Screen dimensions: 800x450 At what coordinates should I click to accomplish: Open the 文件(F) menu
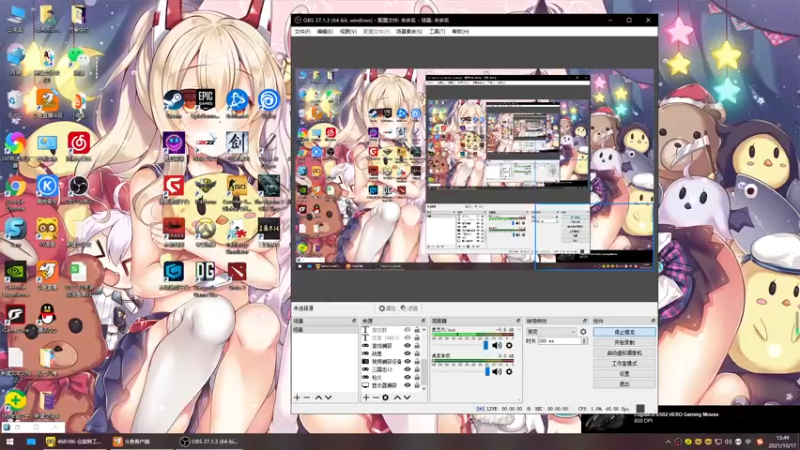pyautogui.click(x=302, y=32)
